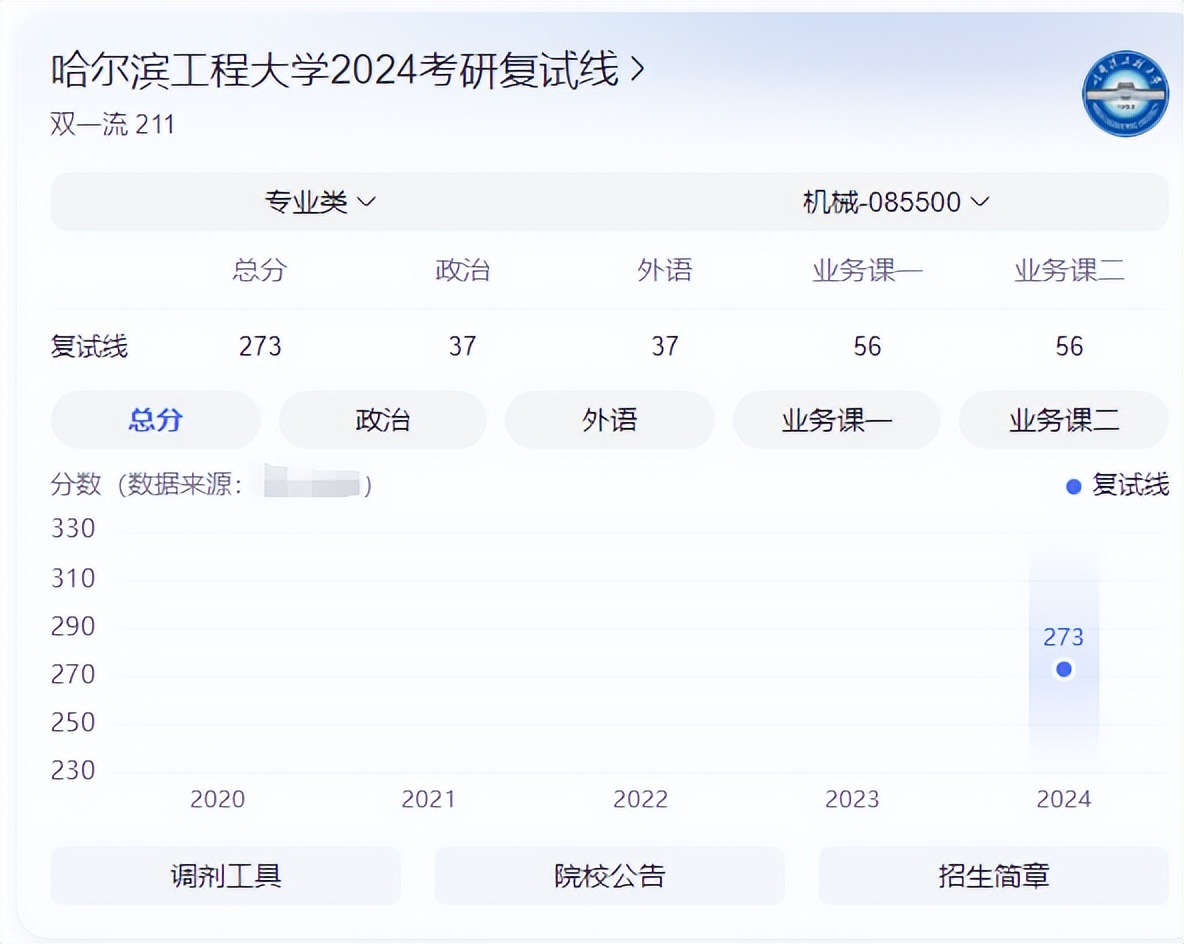1184x944 pixels.
Task: Click the 复试线 row label in table
Action: [x=89, y=347]
